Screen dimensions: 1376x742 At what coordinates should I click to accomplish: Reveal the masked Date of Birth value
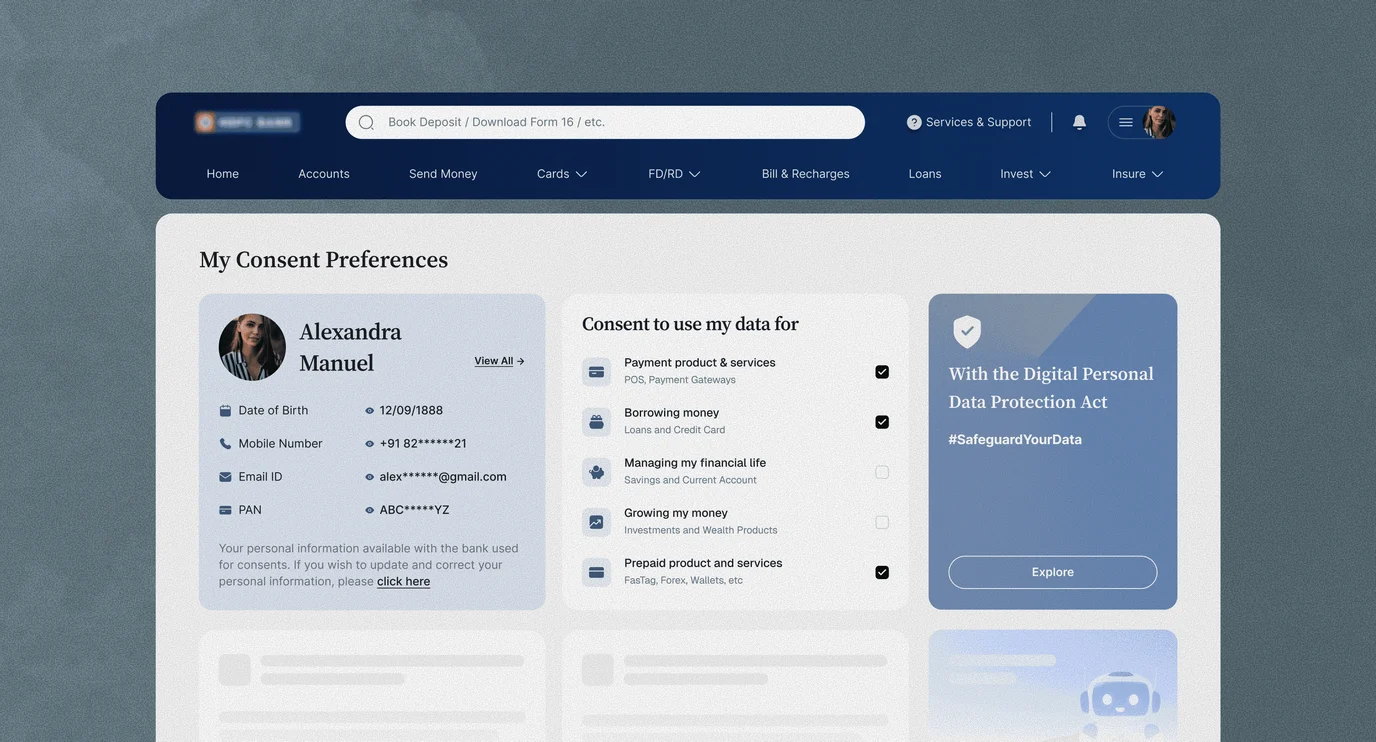369,411
